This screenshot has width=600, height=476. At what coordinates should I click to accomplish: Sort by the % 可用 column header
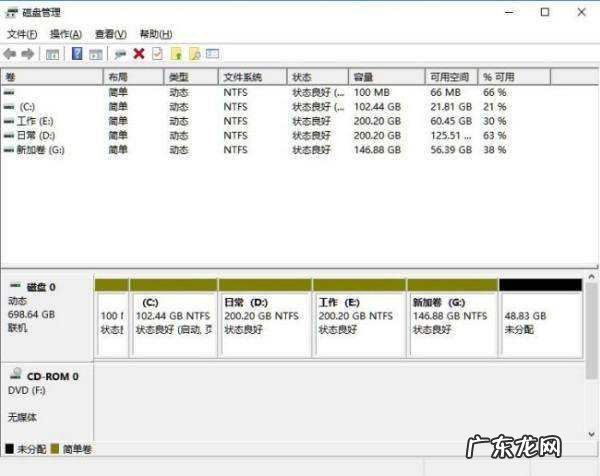(514, 77)
